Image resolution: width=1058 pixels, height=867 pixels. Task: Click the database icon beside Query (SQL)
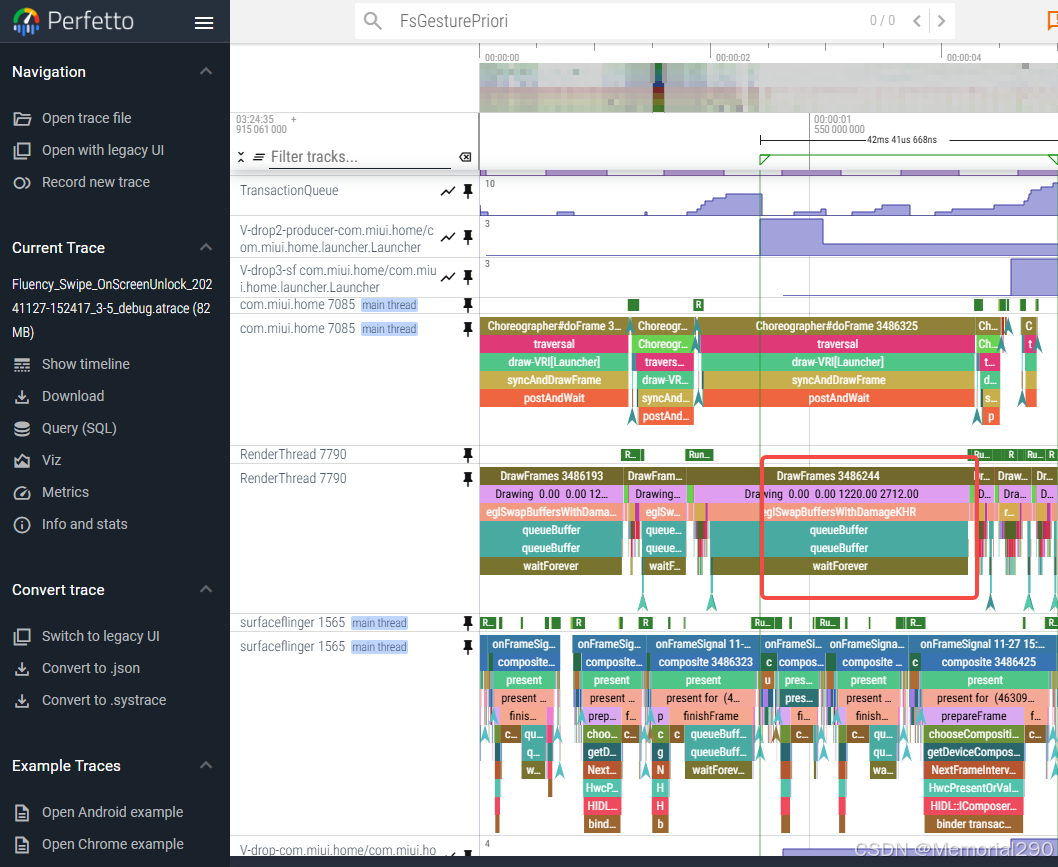coord(22,428)
